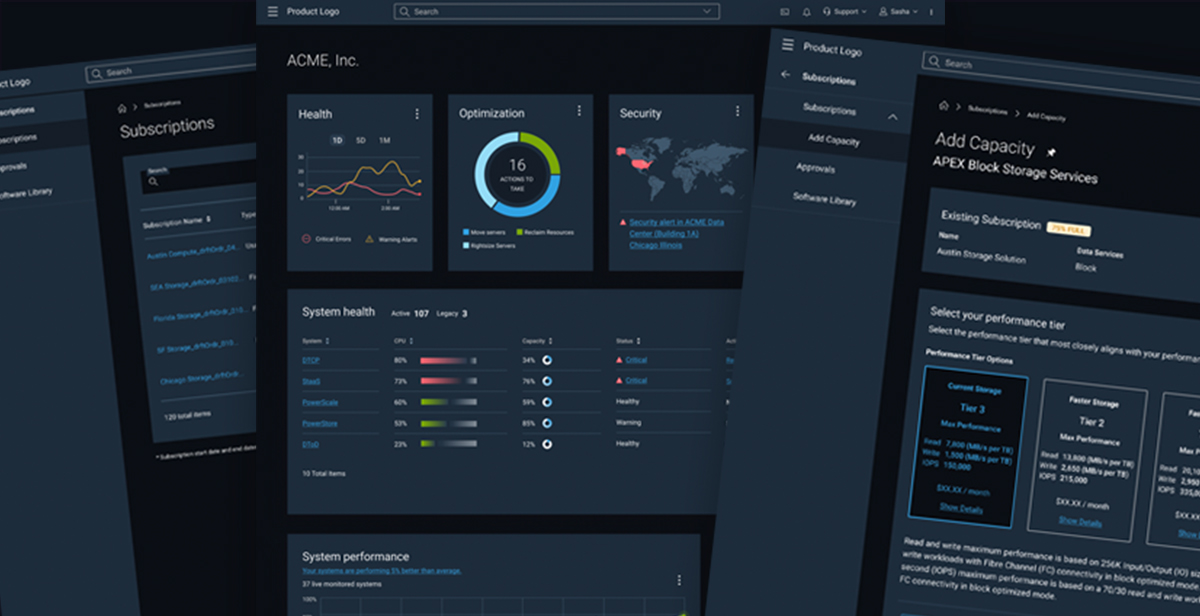Viewport: 1200px width, 616px height.
Task: Open the DTaD system link
Action: [x=310, y=444]
